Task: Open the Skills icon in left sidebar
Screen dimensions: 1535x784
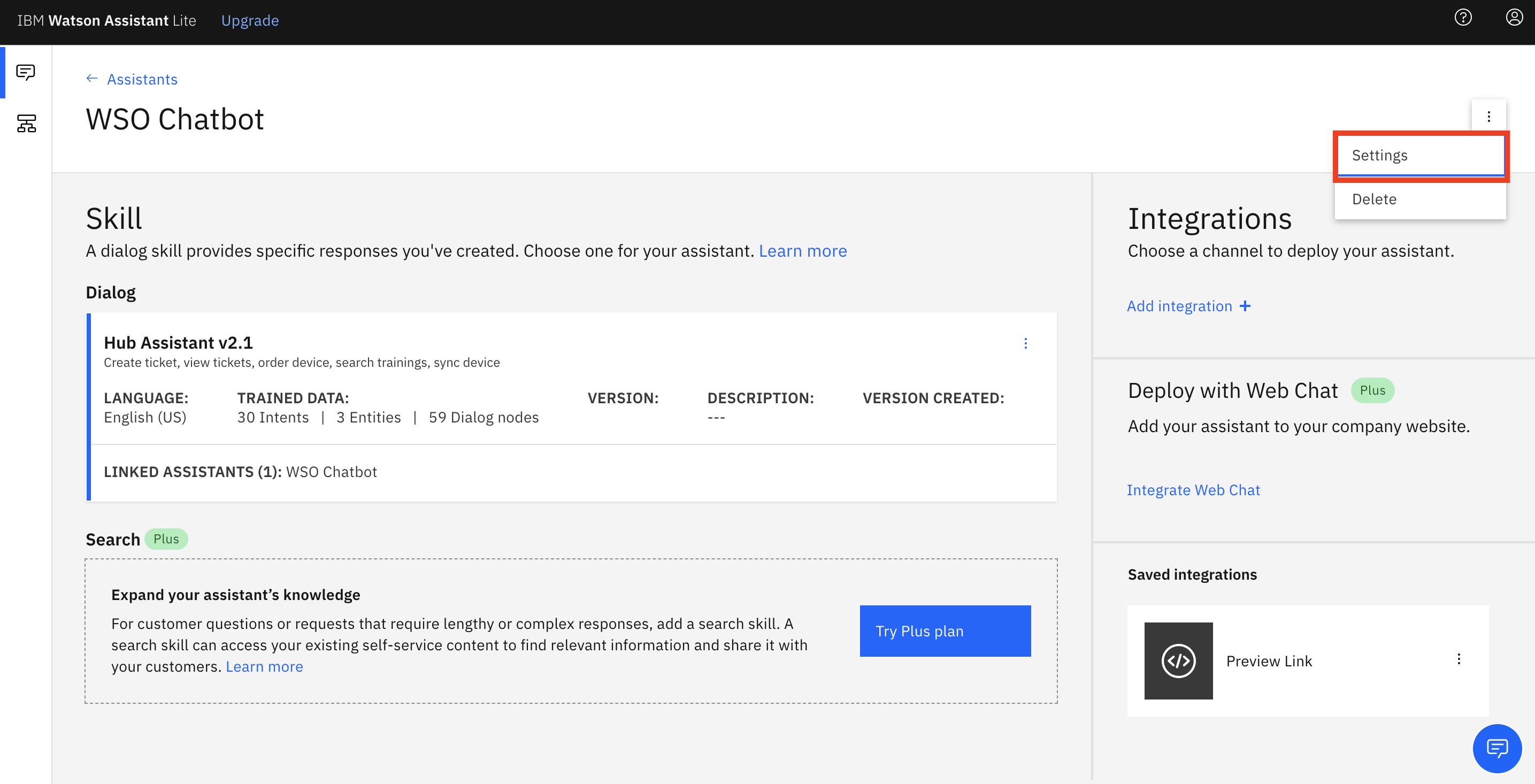Action: point(26,124)
